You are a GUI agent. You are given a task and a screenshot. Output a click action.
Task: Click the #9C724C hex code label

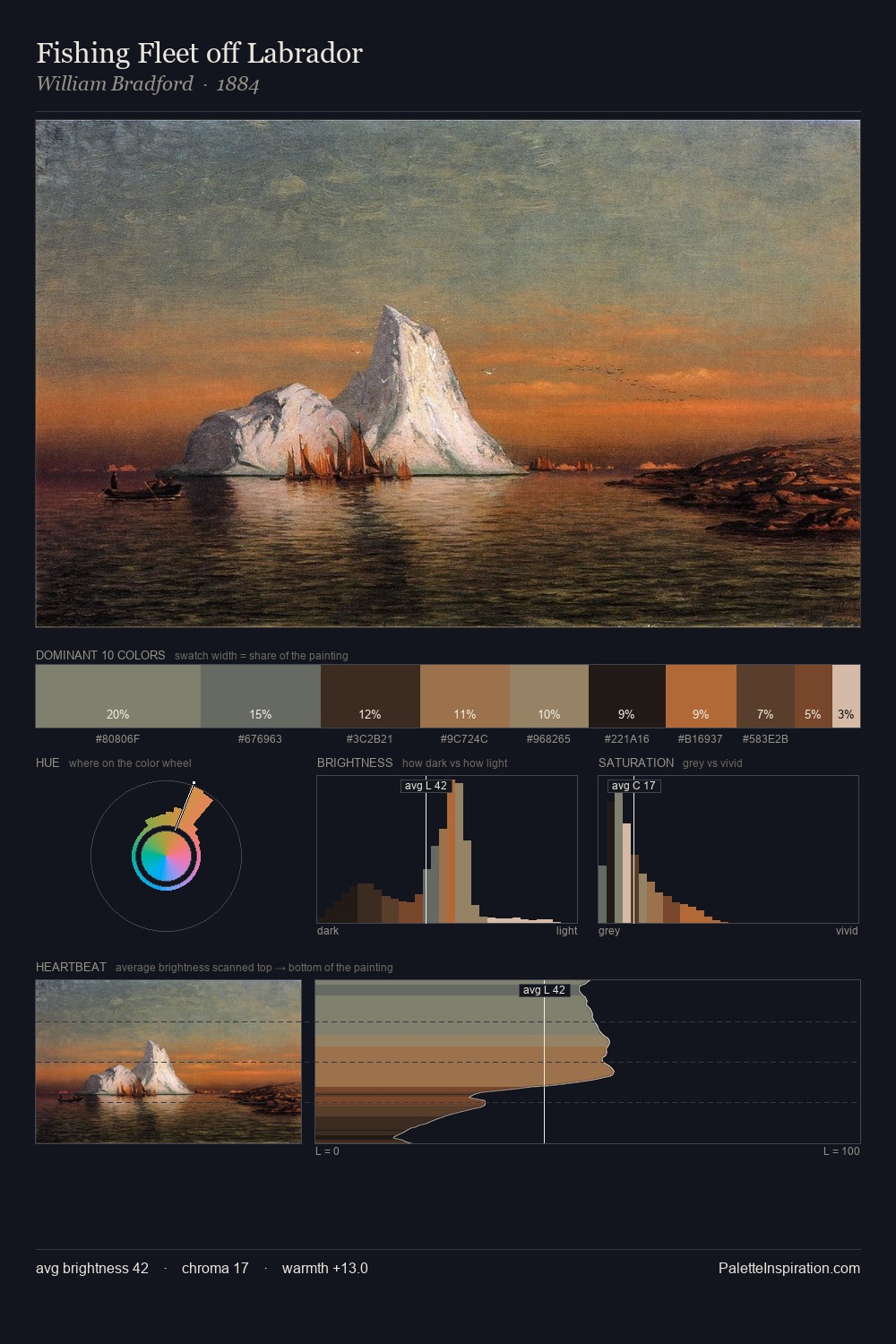tap(464, 739)
